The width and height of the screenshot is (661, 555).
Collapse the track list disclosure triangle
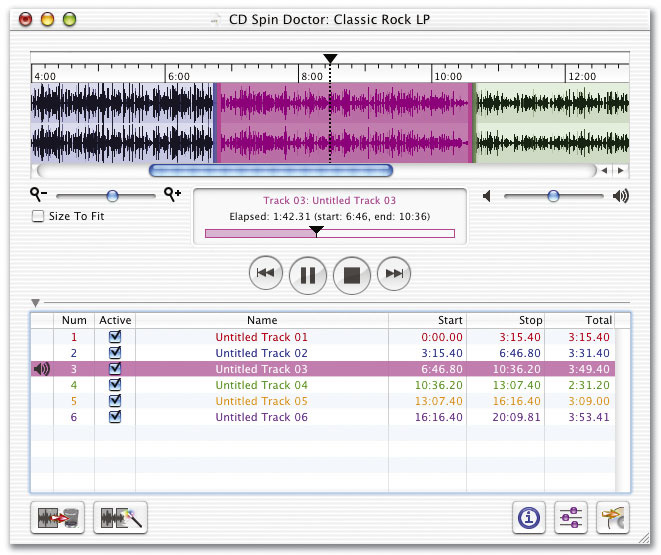click(x=35, y=303)
